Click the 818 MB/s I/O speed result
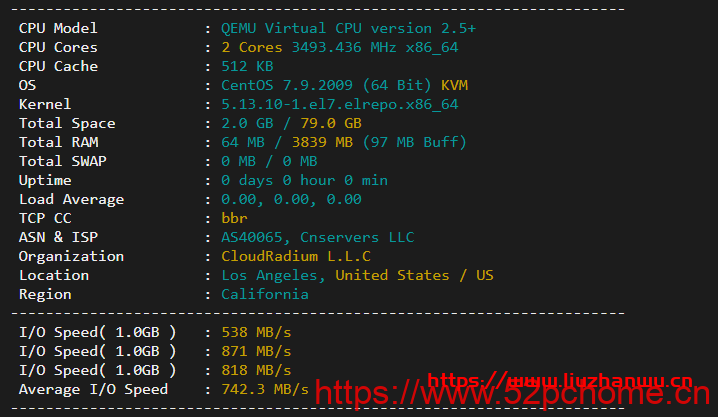Screen dimensions: 718x417 coord(256,370)
